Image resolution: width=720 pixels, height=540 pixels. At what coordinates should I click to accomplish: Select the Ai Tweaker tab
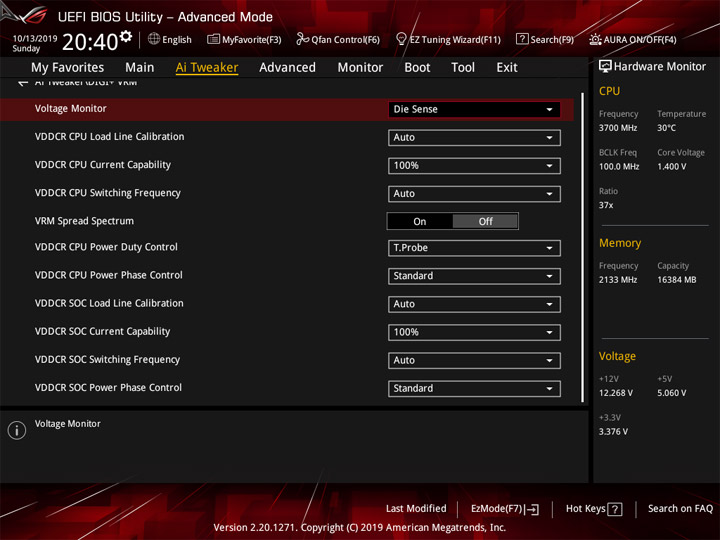tap(207, 68)
